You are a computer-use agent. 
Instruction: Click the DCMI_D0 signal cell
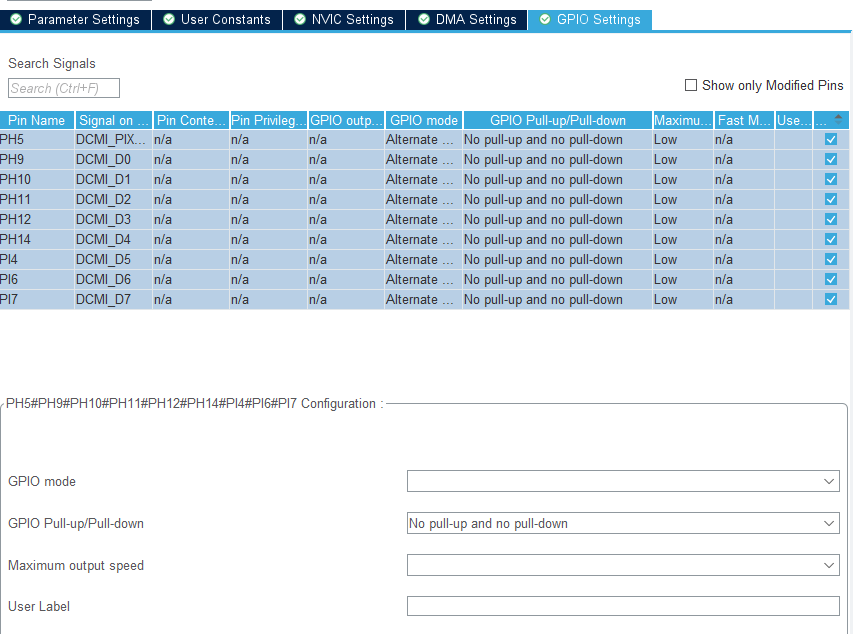point(113,159)
